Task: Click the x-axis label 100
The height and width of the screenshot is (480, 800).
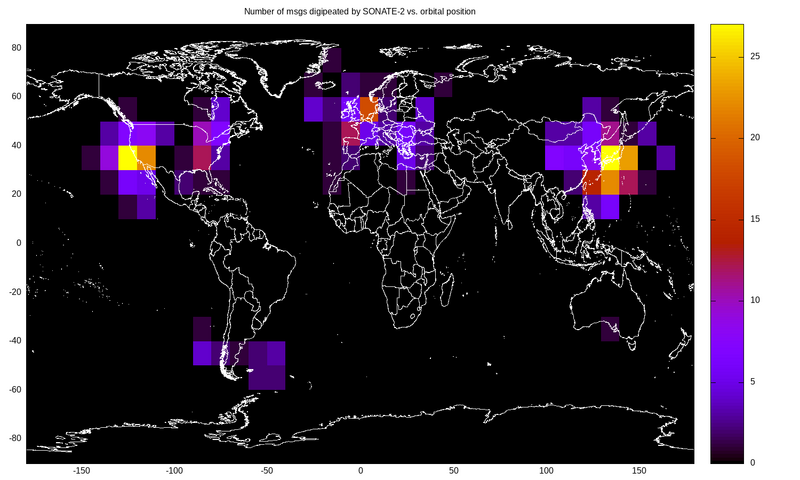Action: pos(545,470)
